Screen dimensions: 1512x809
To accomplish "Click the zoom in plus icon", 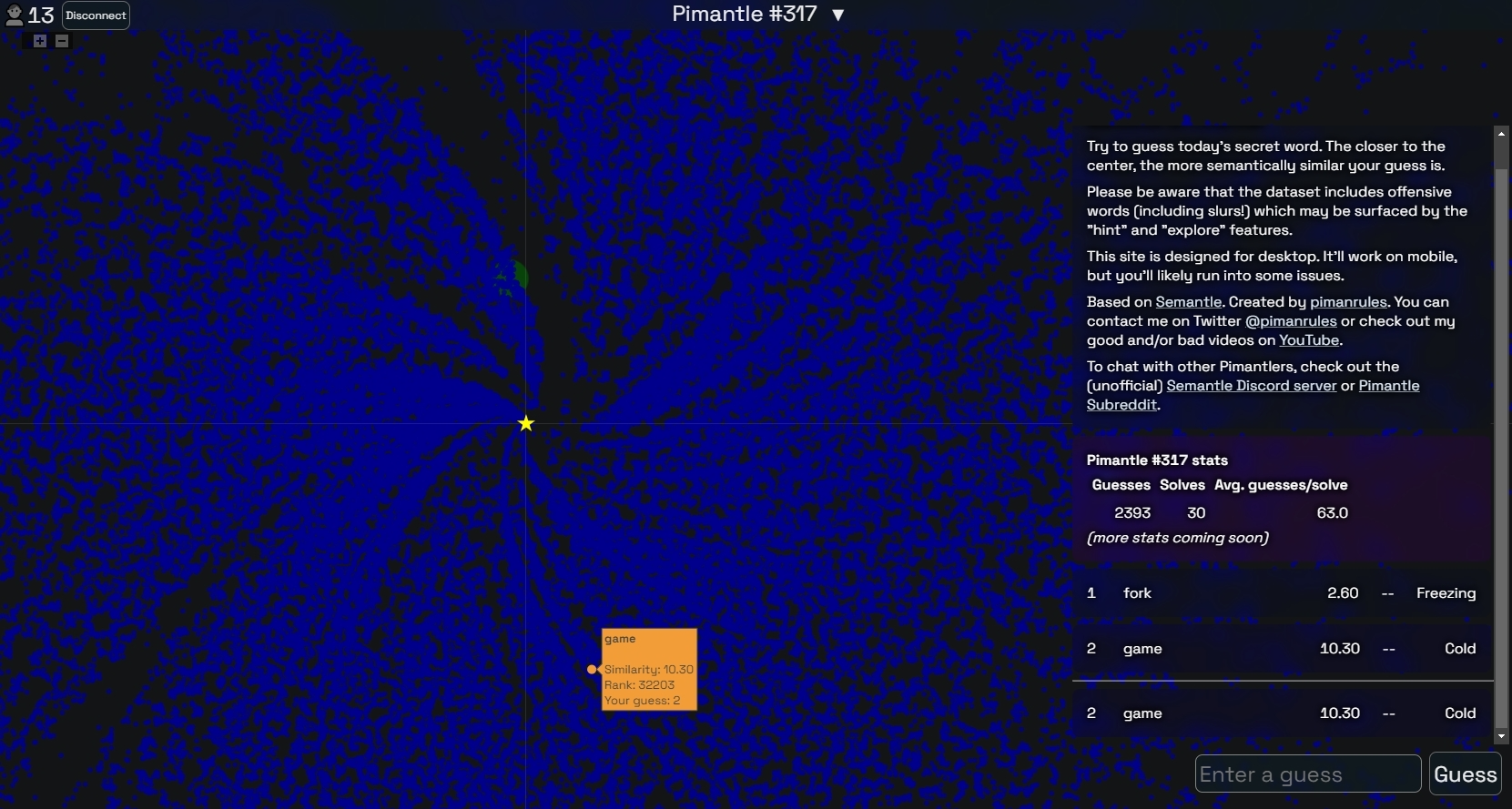I will [40, 41].
